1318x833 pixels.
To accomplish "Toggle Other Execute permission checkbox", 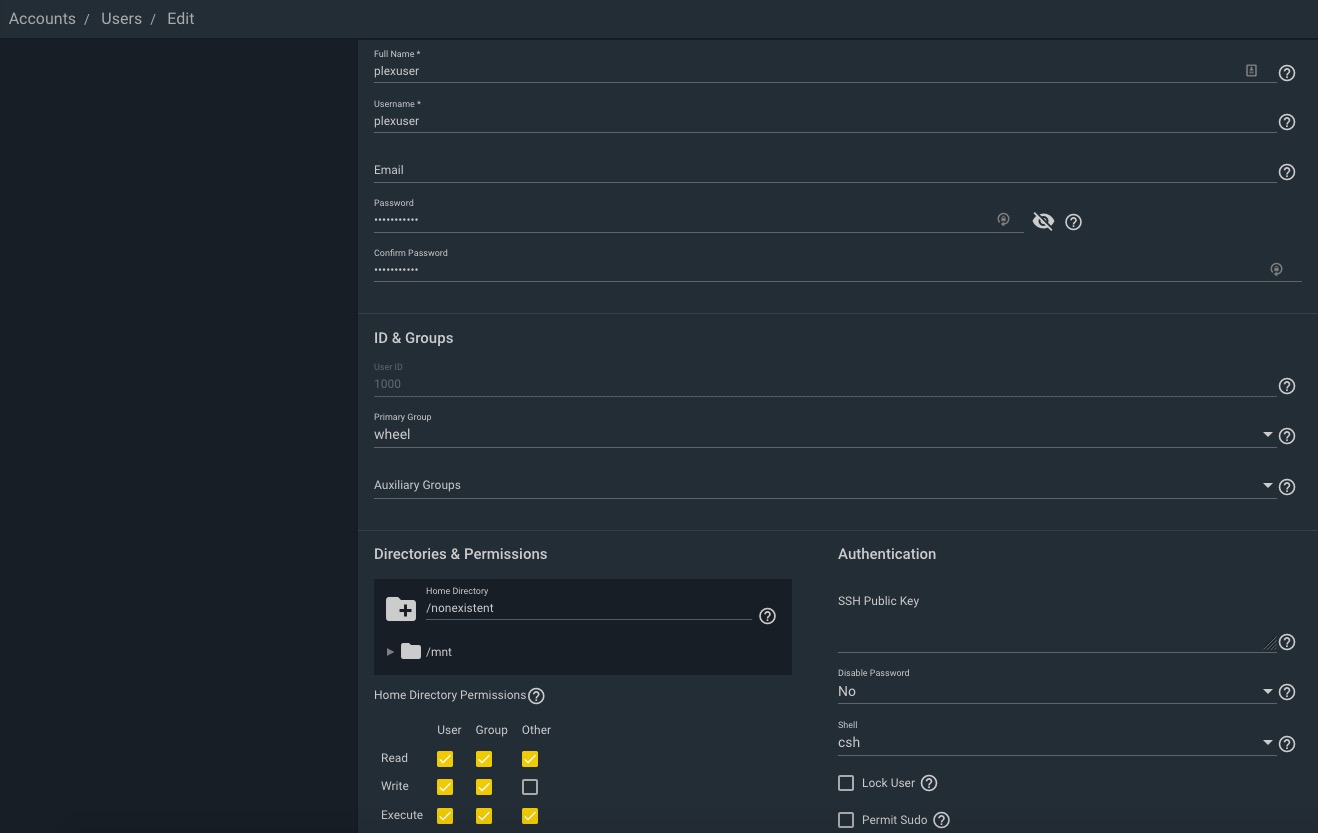I will [530, 816].
